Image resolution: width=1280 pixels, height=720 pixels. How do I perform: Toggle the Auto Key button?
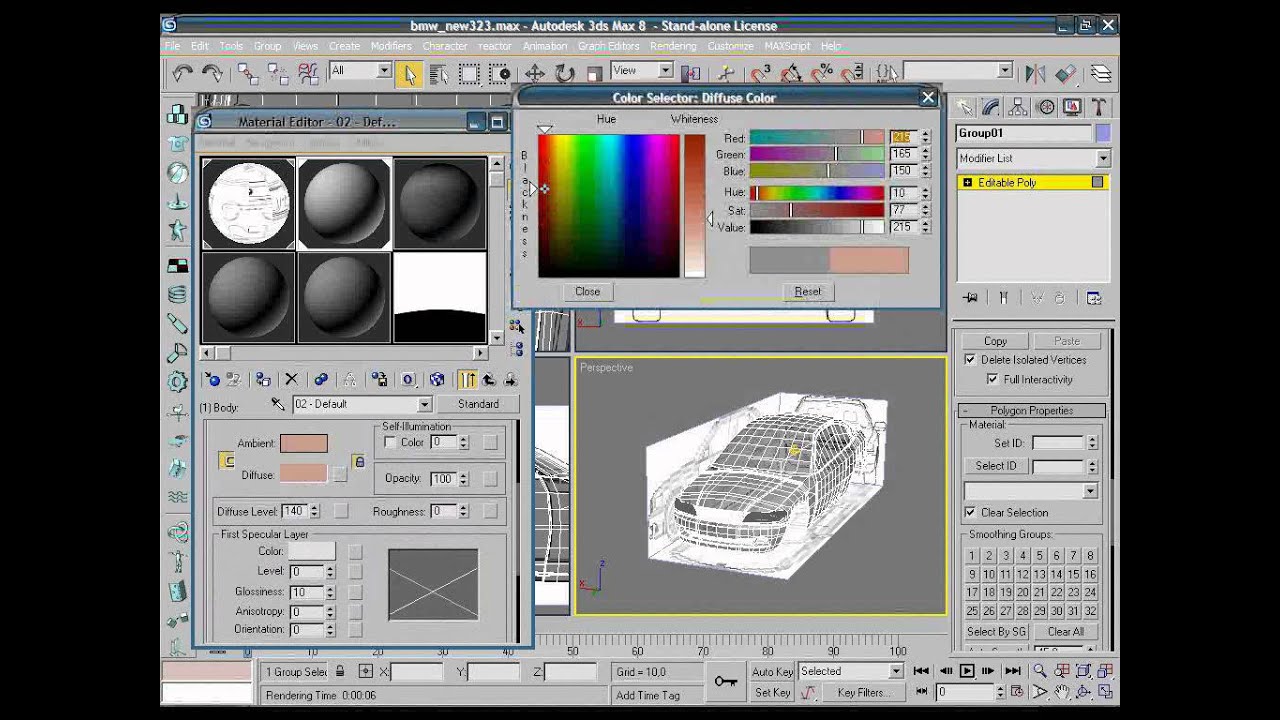click(772, 672)
